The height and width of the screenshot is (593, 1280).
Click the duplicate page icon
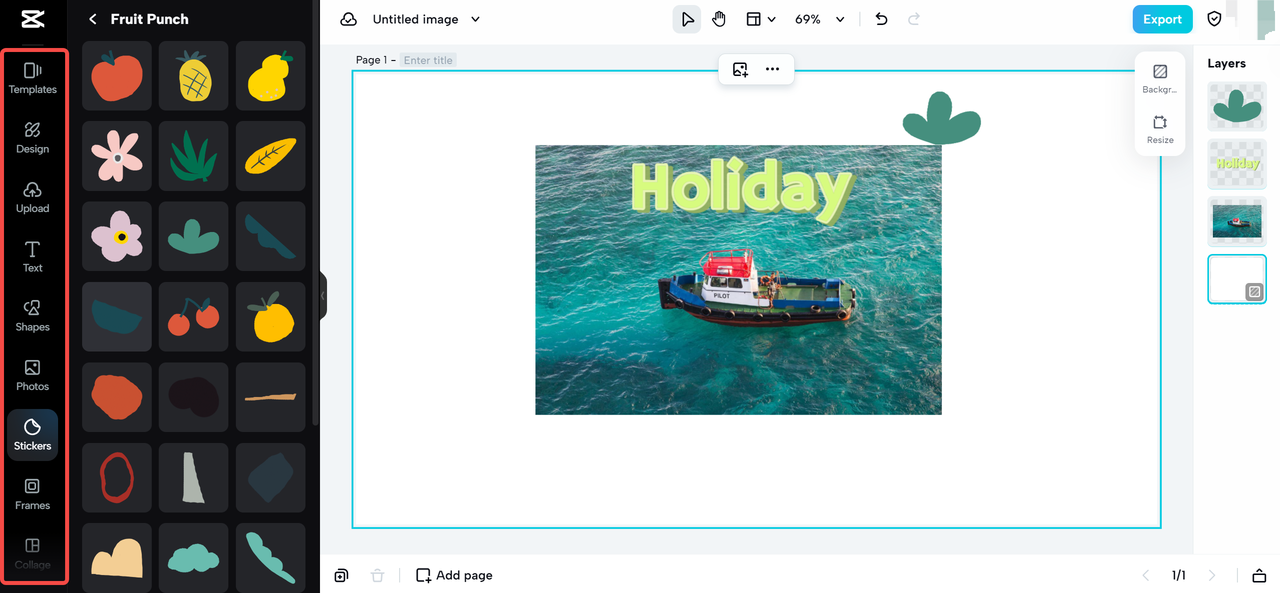tap(341, 575)
